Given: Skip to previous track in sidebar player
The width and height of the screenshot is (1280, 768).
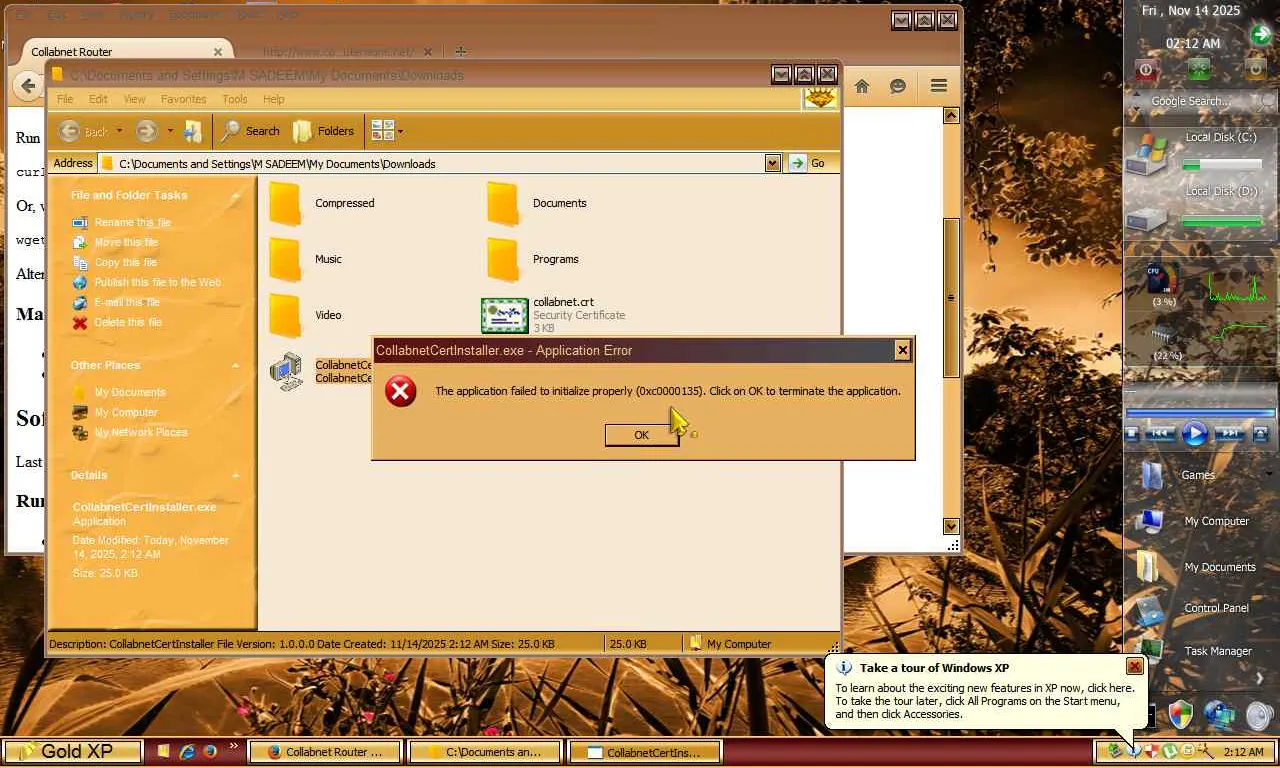Looking at the screenshot, I should pyautogui.click(x=1160, y=433).
